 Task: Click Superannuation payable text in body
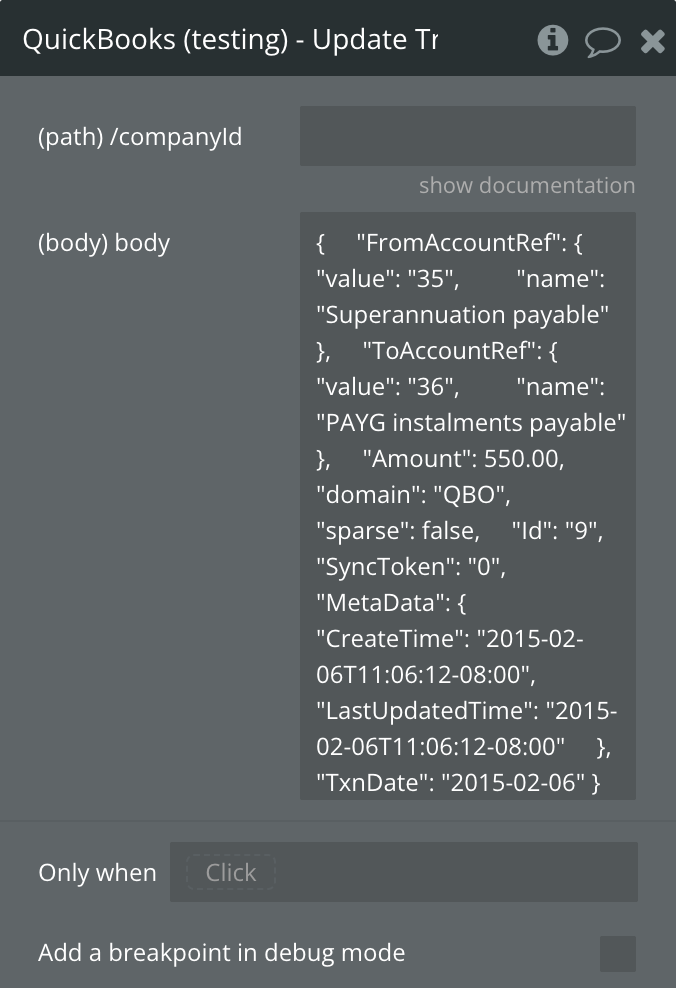[462, 315]
